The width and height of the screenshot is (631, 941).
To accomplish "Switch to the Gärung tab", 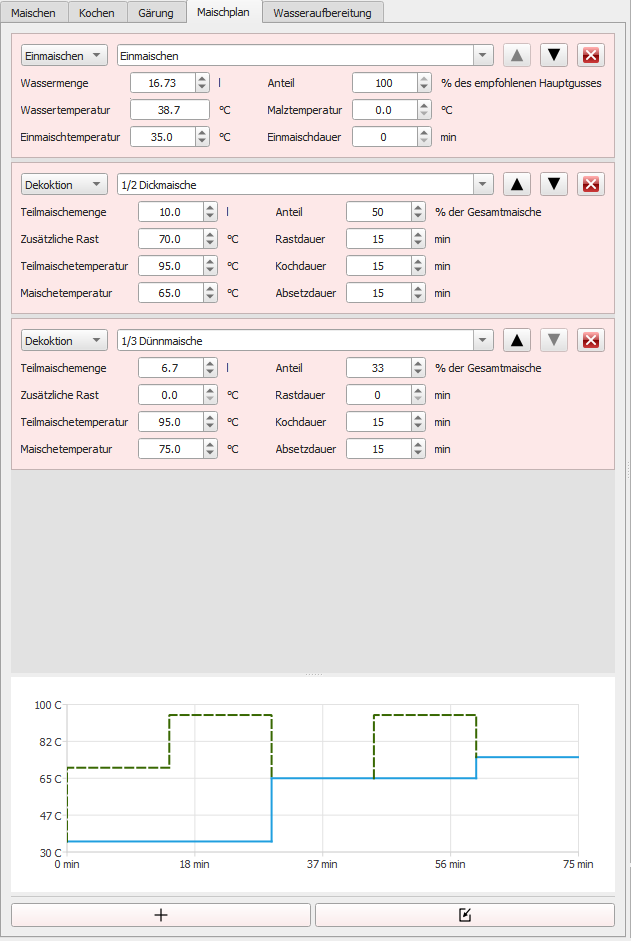I will tap(161, 13).
